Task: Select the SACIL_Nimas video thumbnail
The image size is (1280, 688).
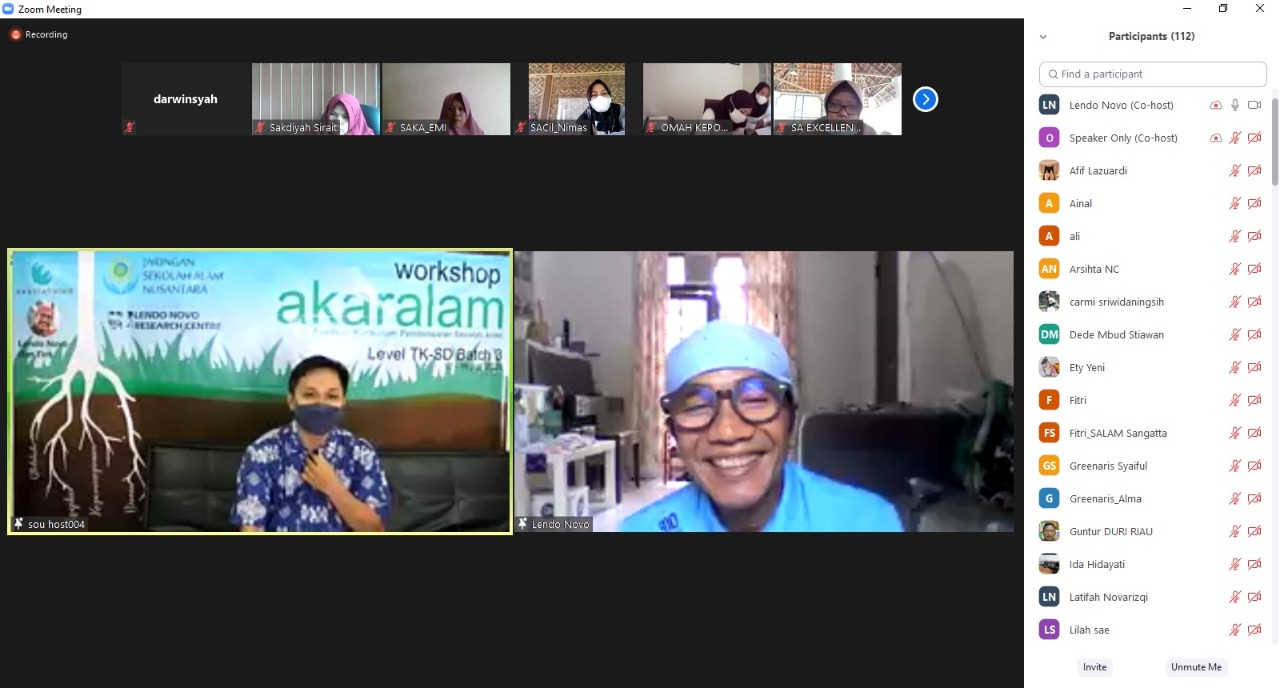Action: pos(576,99)
